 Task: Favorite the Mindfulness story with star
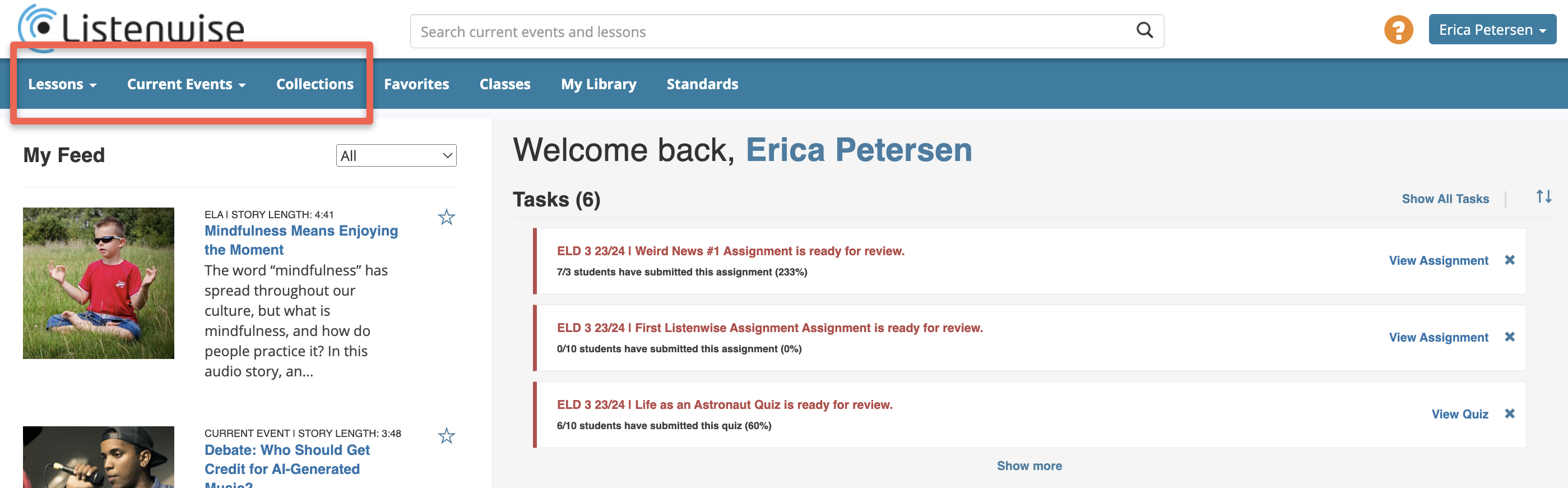point(446,217)
